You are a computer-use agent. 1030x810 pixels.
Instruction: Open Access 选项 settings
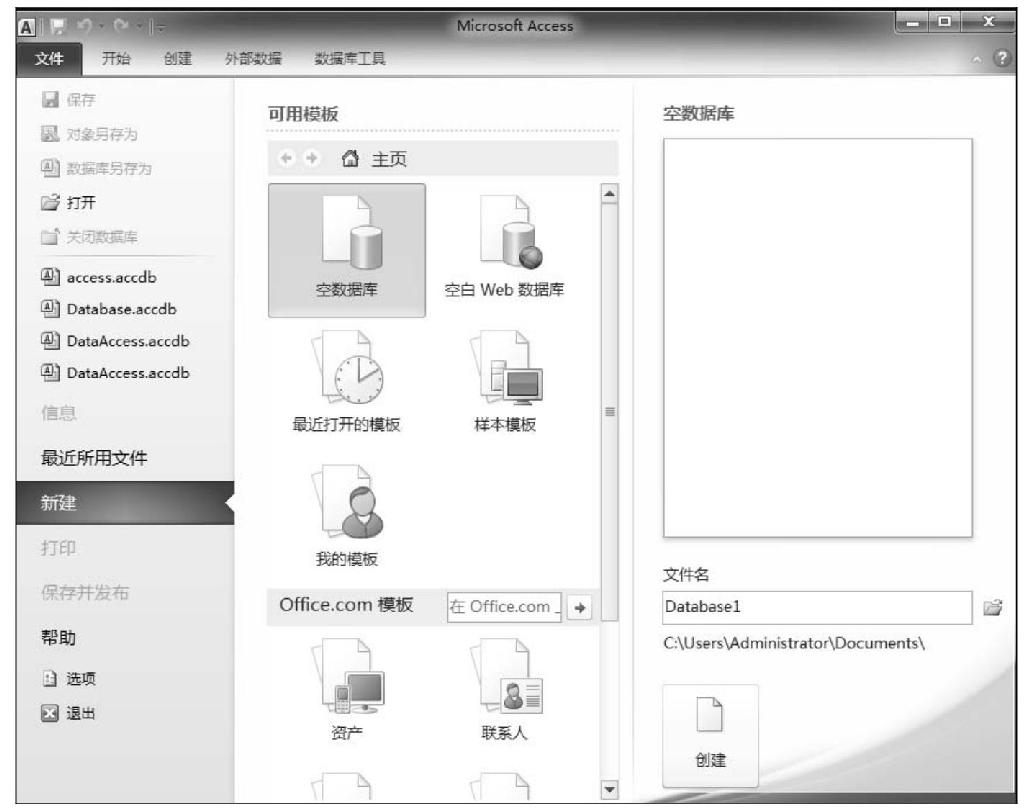pos(68,679)
